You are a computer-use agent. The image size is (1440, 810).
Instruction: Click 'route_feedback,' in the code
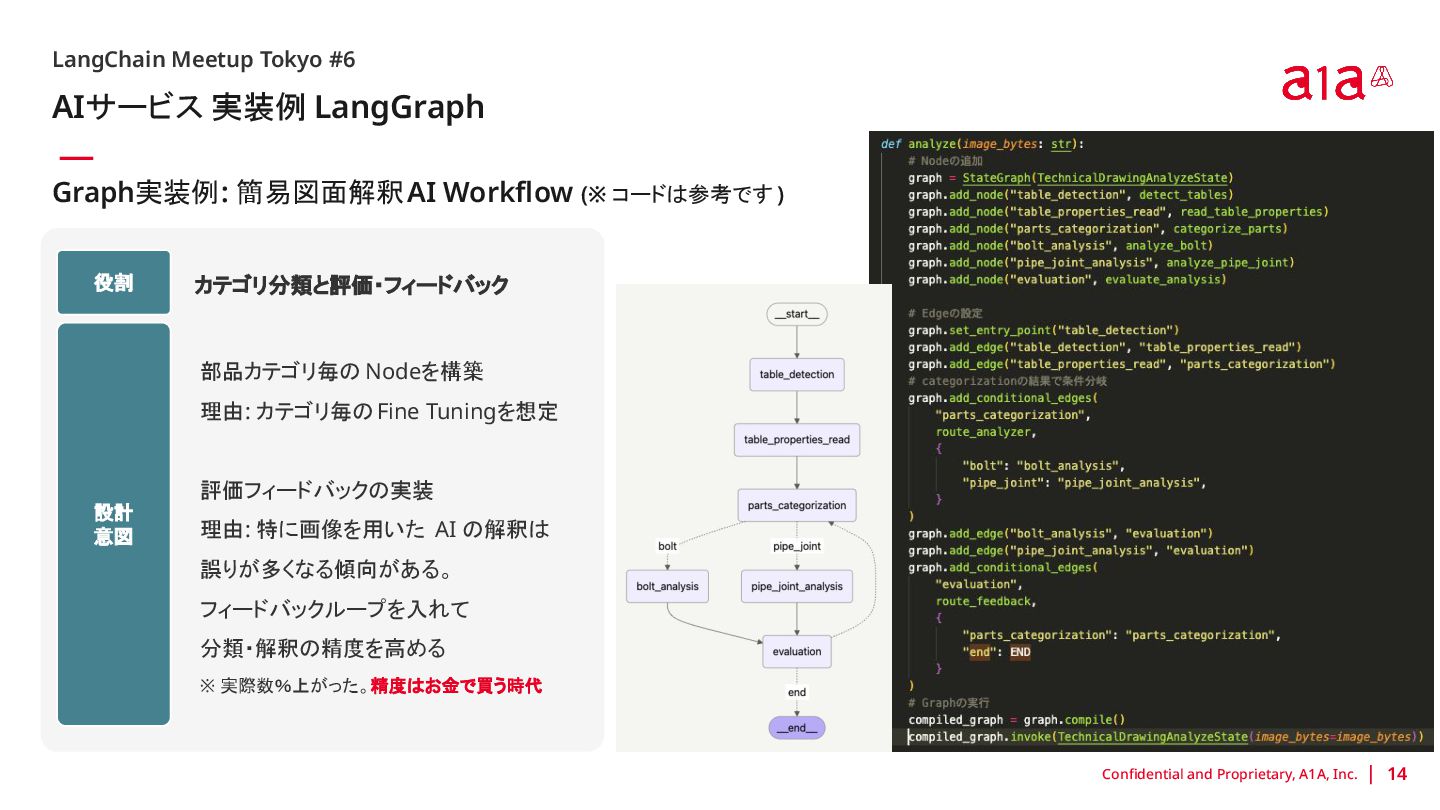985,601
